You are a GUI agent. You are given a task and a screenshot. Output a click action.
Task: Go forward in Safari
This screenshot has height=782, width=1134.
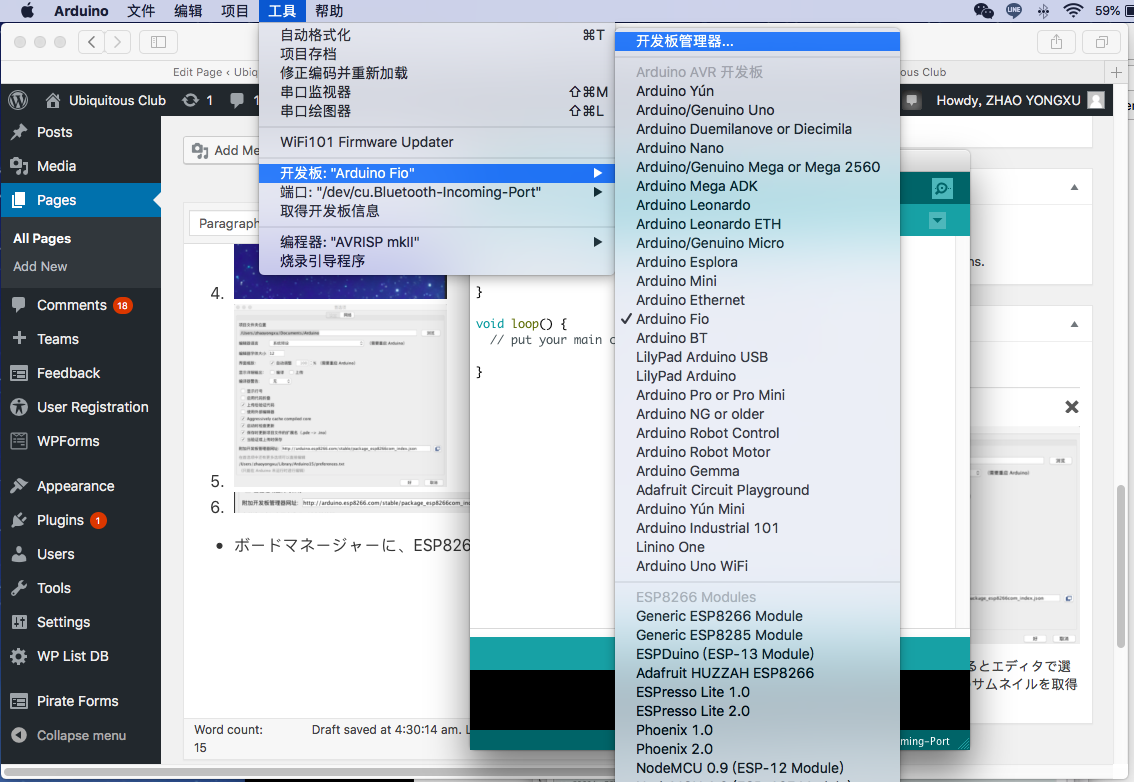click(118, 42)
